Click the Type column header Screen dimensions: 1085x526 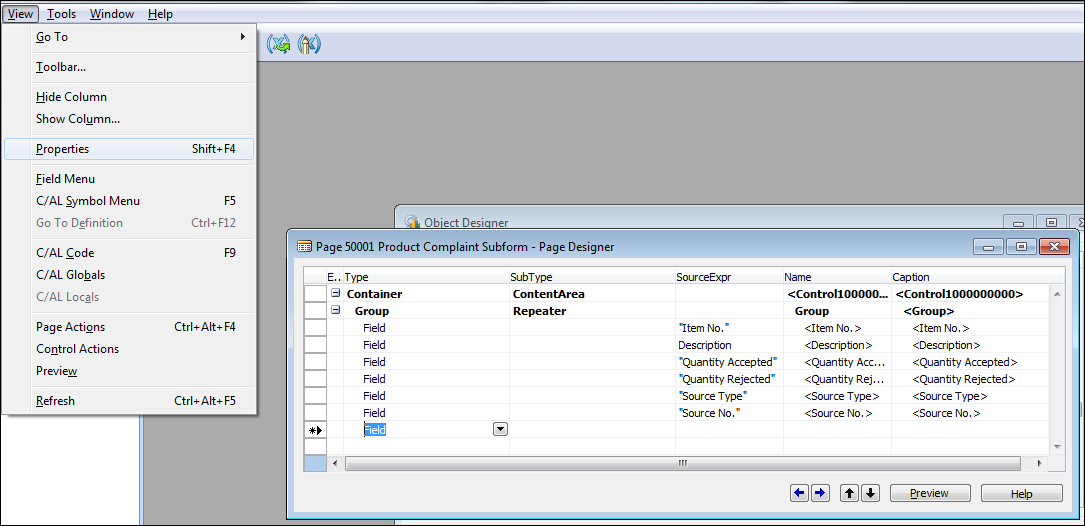426,277
